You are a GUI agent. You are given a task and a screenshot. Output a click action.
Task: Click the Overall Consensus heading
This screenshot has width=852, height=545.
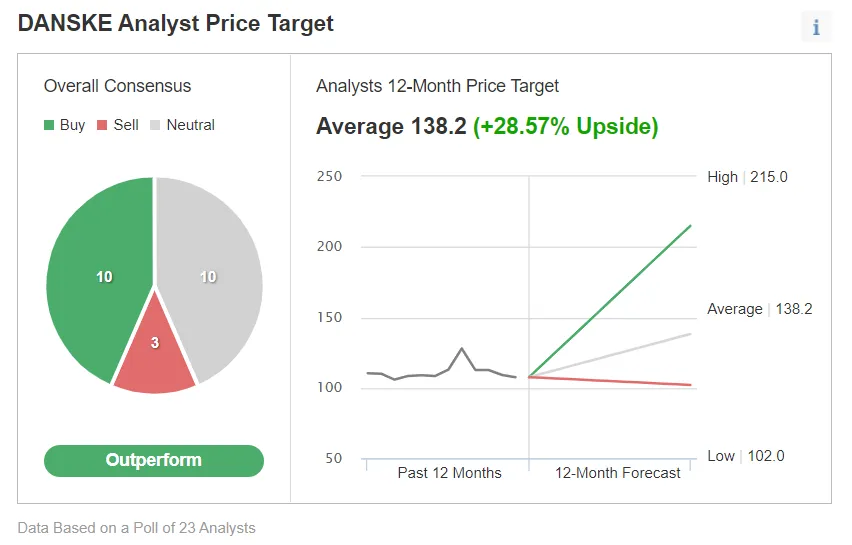pyautogui.click(x=117, y=86)
